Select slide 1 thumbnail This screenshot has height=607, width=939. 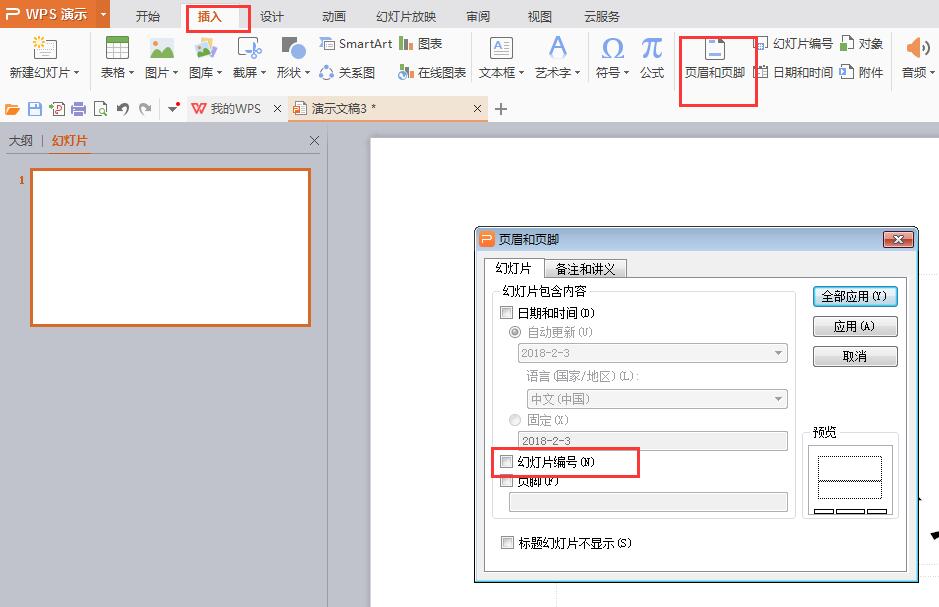171,247
